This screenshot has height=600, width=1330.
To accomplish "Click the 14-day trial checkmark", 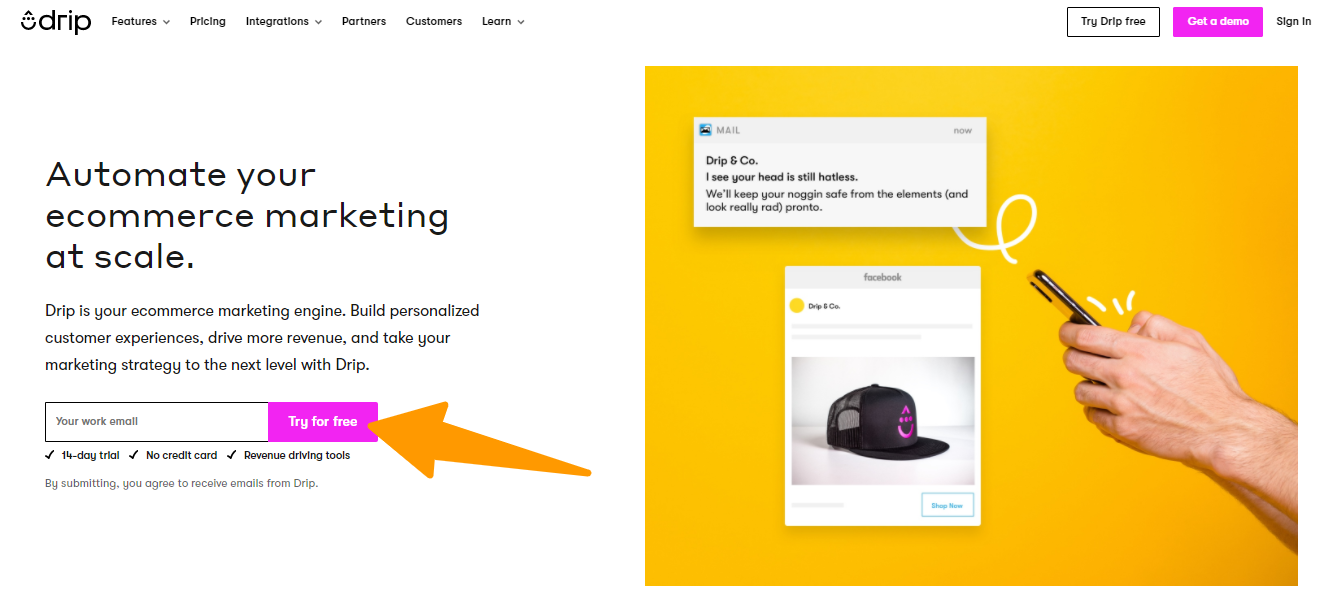I will click(50, 455).
